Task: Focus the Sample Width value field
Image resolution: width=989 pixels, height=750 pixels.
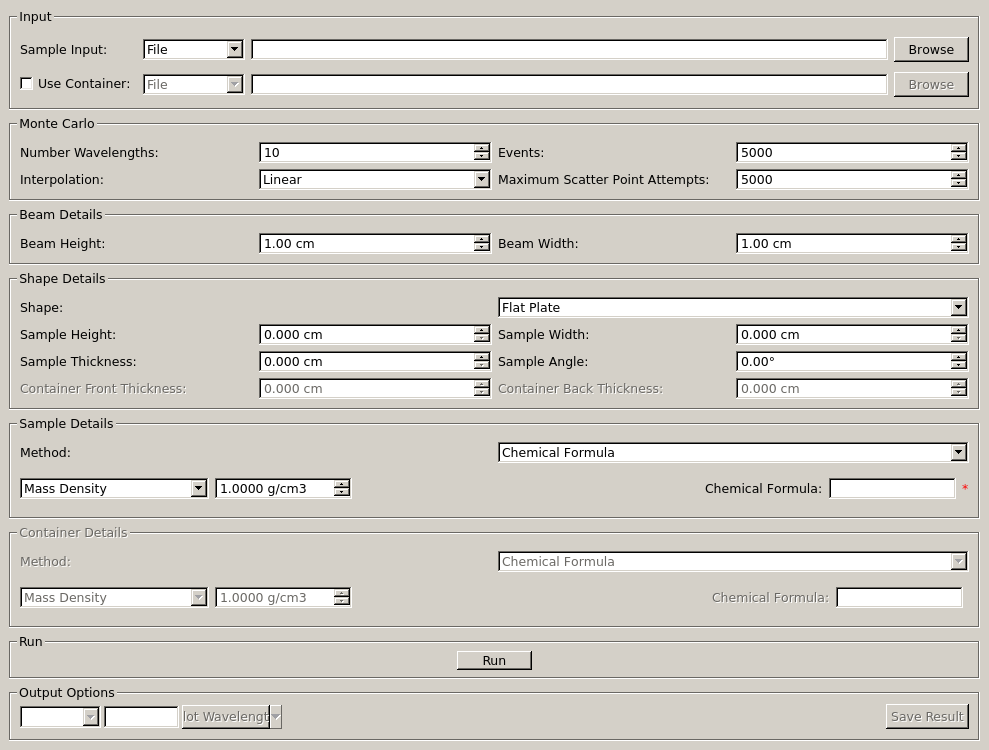Action: click(843, 335)
